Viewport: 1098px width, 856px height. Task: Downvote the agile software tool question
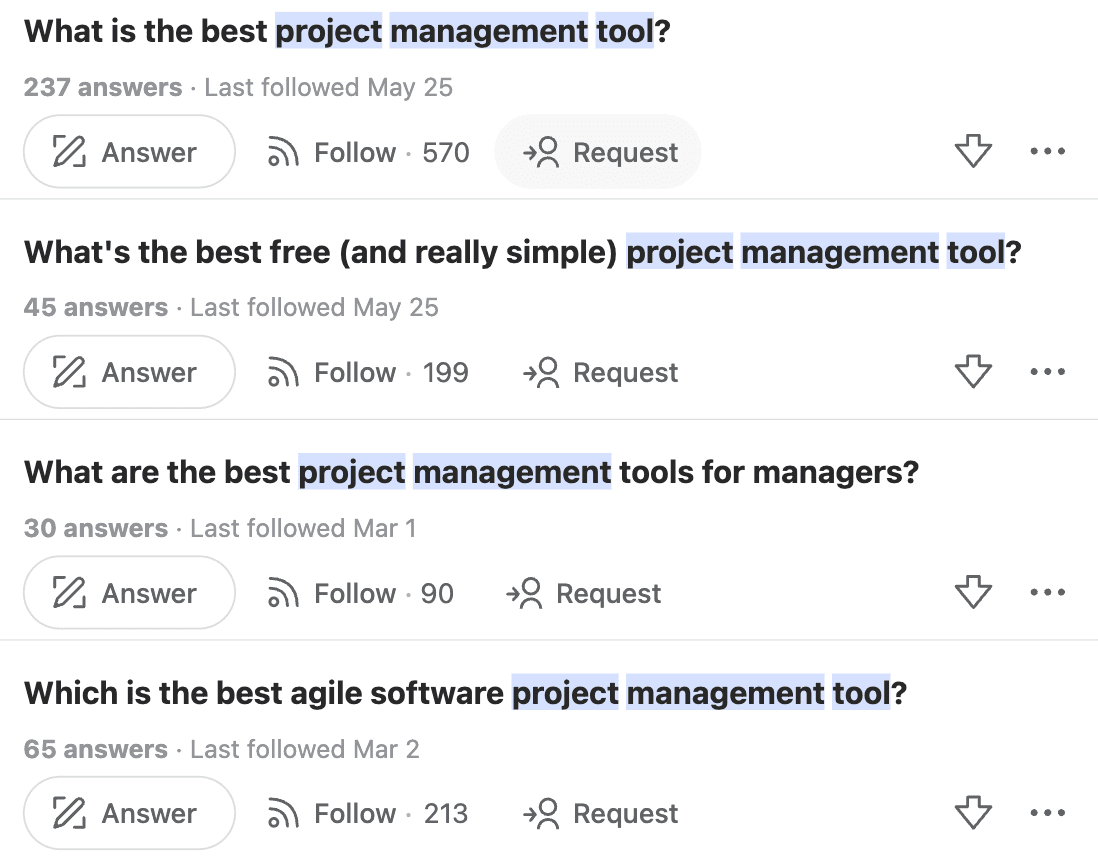point(973,813)
